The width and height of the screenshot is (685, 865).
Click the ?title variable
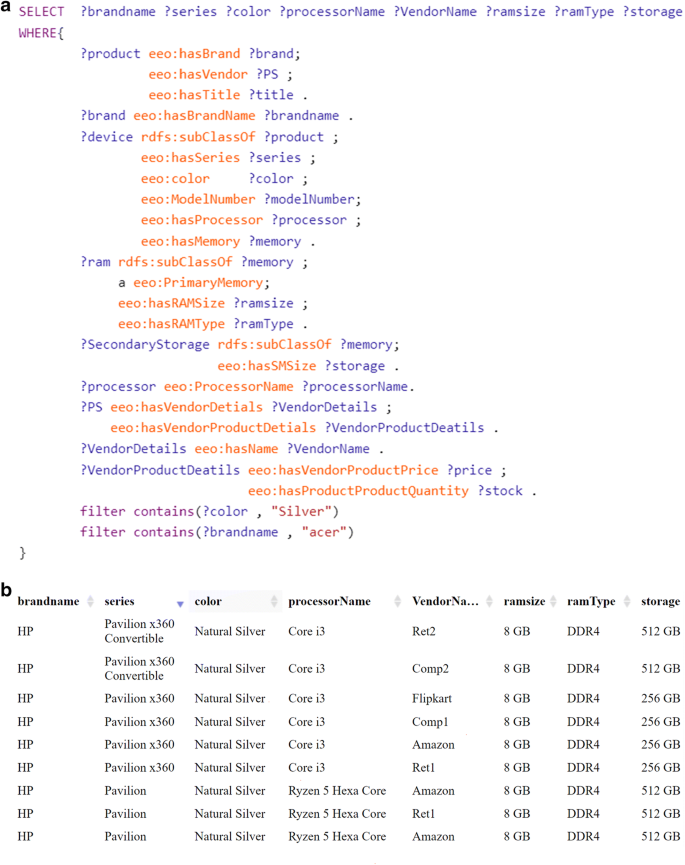click(x=271, y=95)
